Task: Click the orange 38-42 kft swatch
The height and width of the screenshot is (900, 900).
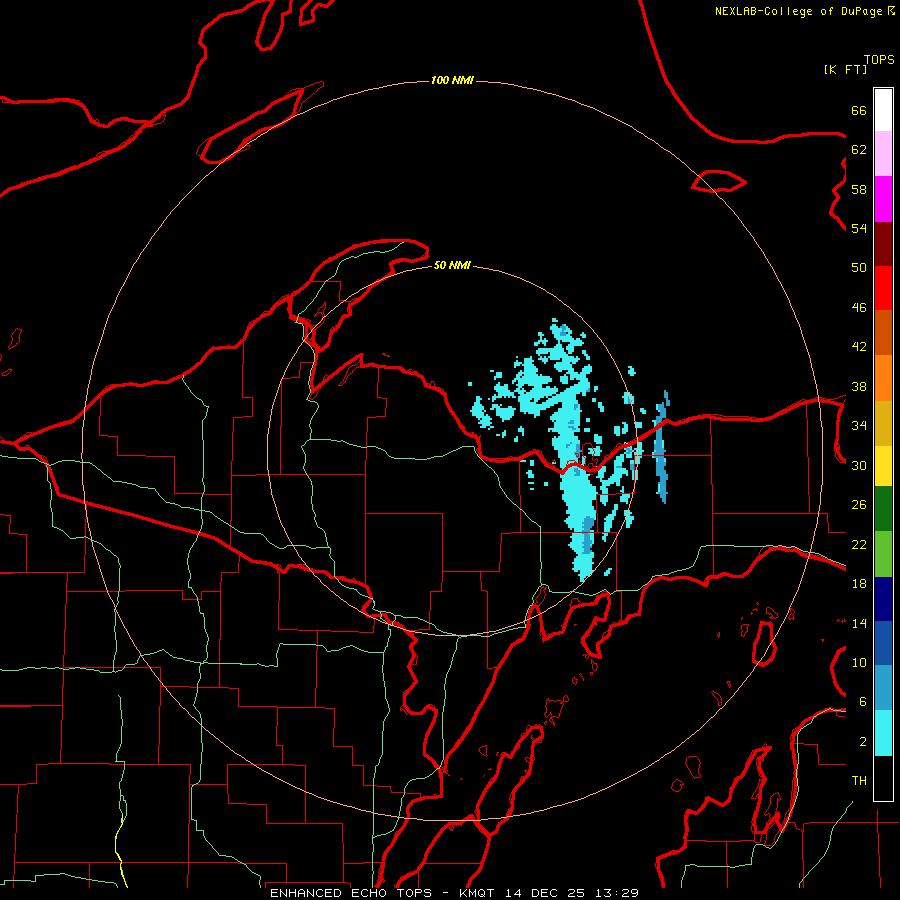Action: (883, 378)
